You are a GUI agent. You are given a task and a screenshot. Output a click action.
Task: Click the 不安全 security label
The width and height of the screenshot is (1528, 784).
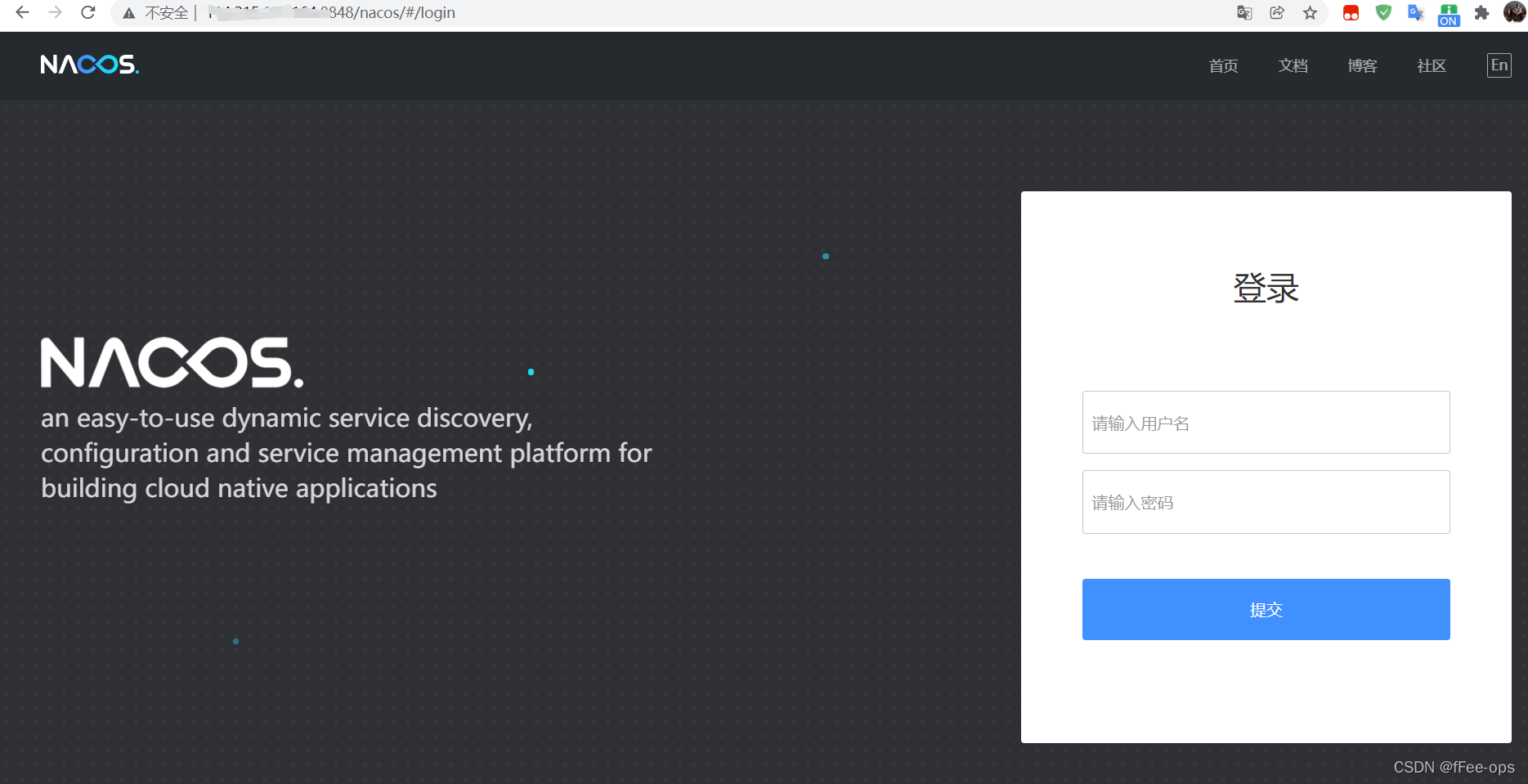coord(166,13)
